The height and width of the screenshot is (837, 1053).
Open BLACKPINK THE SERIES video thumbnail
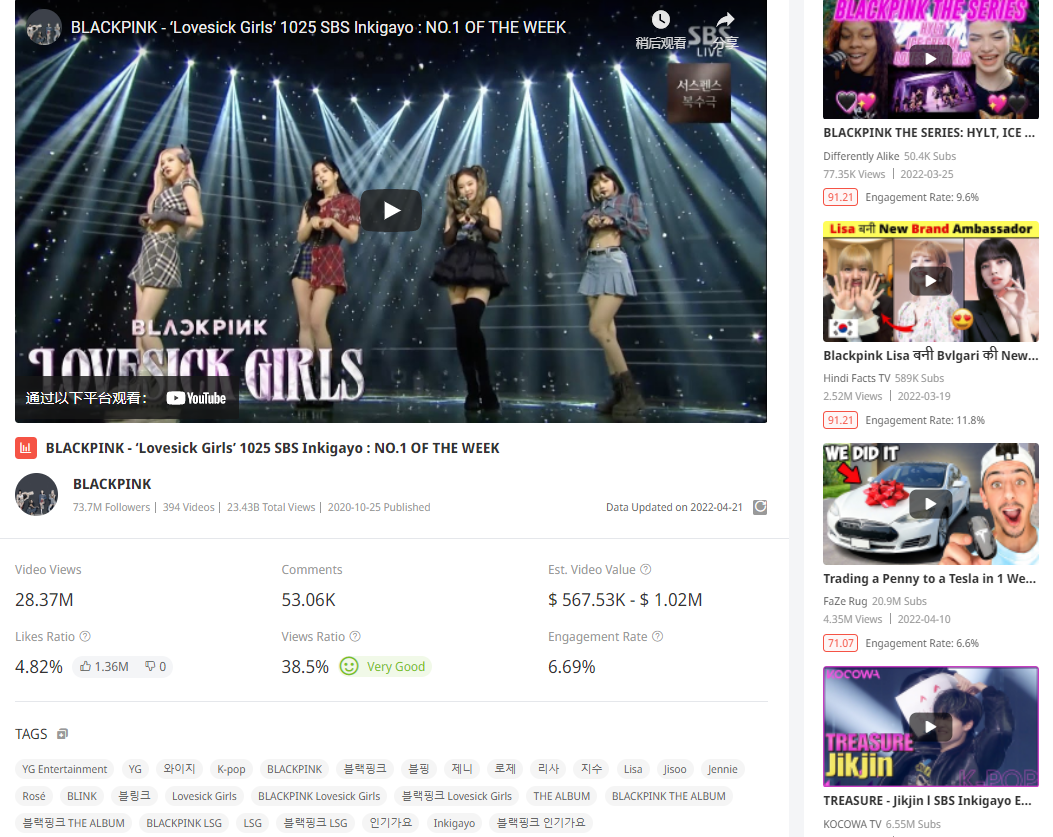(930, 60)
